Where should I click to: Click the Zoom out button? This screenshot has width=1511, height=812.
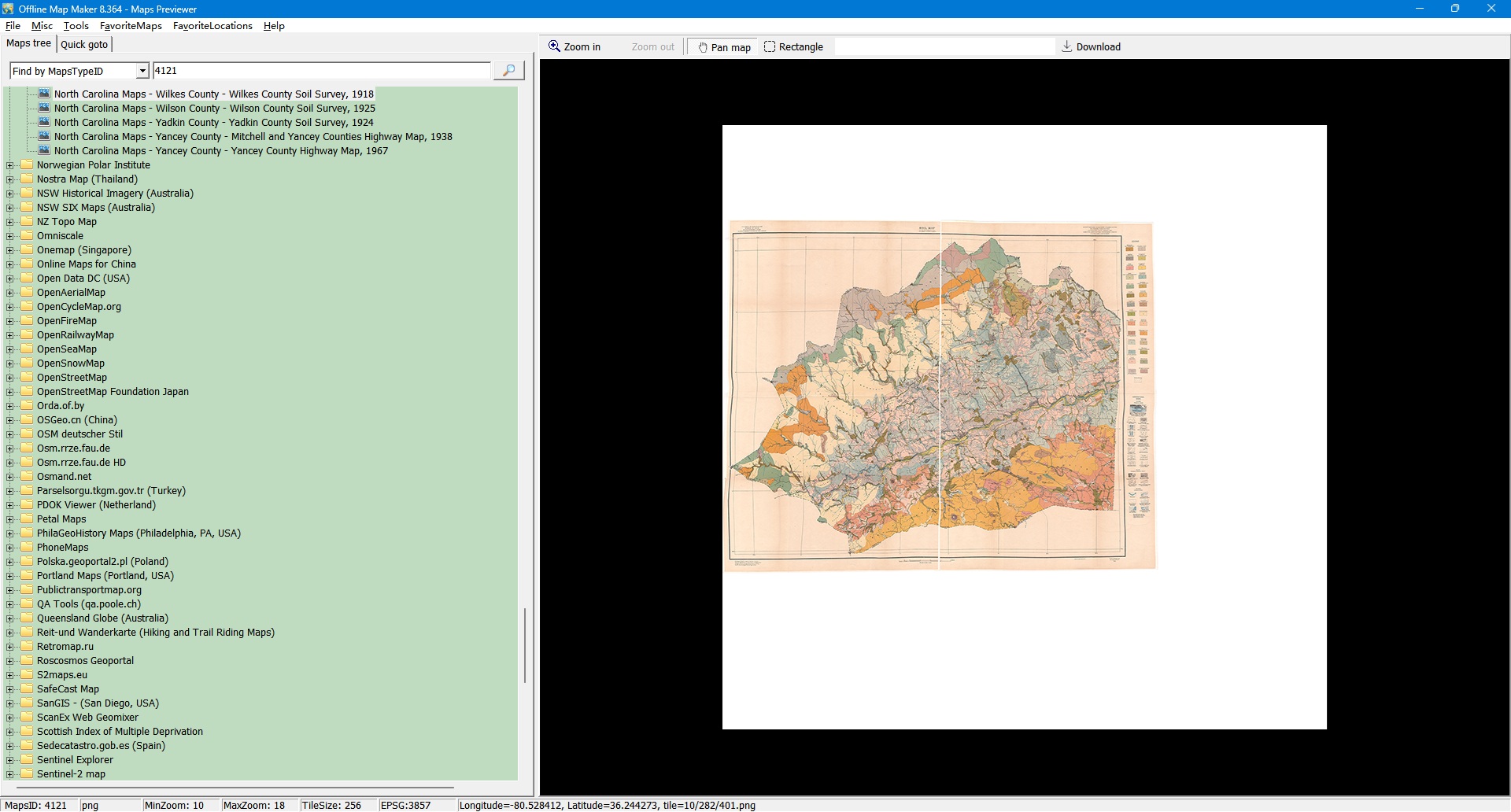pyautogui.click(x=652, y=47)
